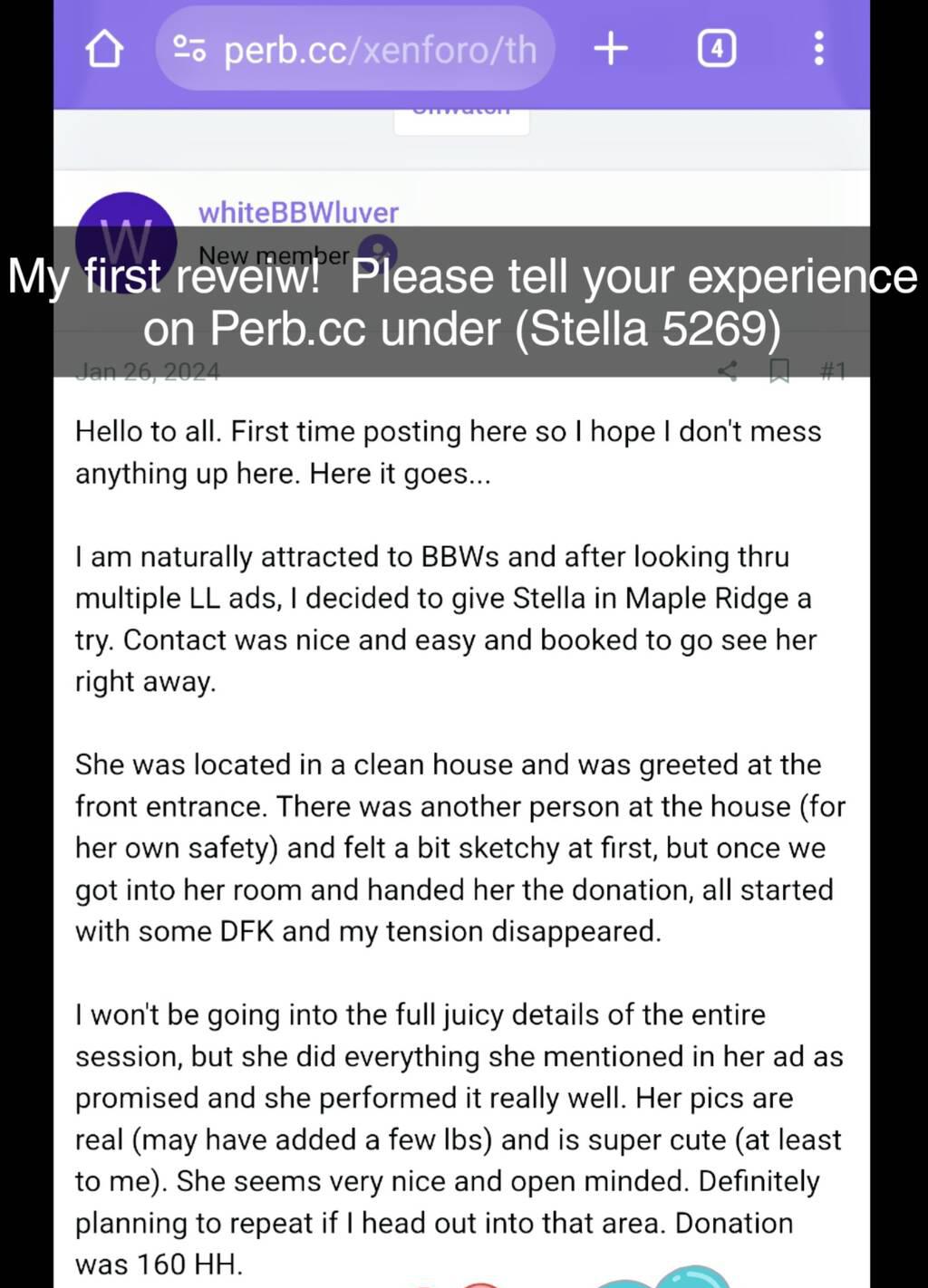The width and height of the screenshot is (928, 1288).
Task: Open tab switcher showing 4 tabs
Action: tap(717, 48)
